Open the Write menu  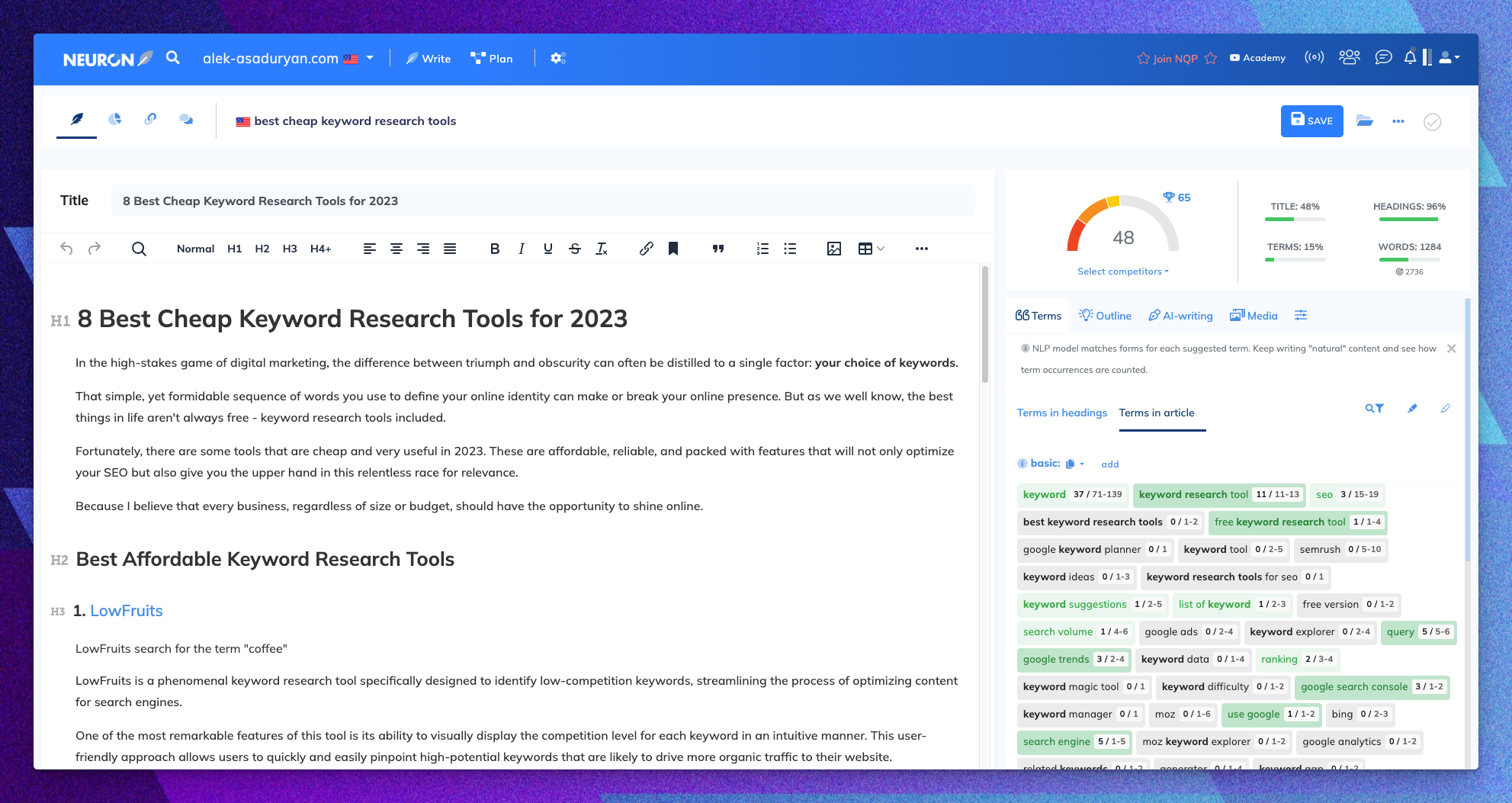[429, 59]
